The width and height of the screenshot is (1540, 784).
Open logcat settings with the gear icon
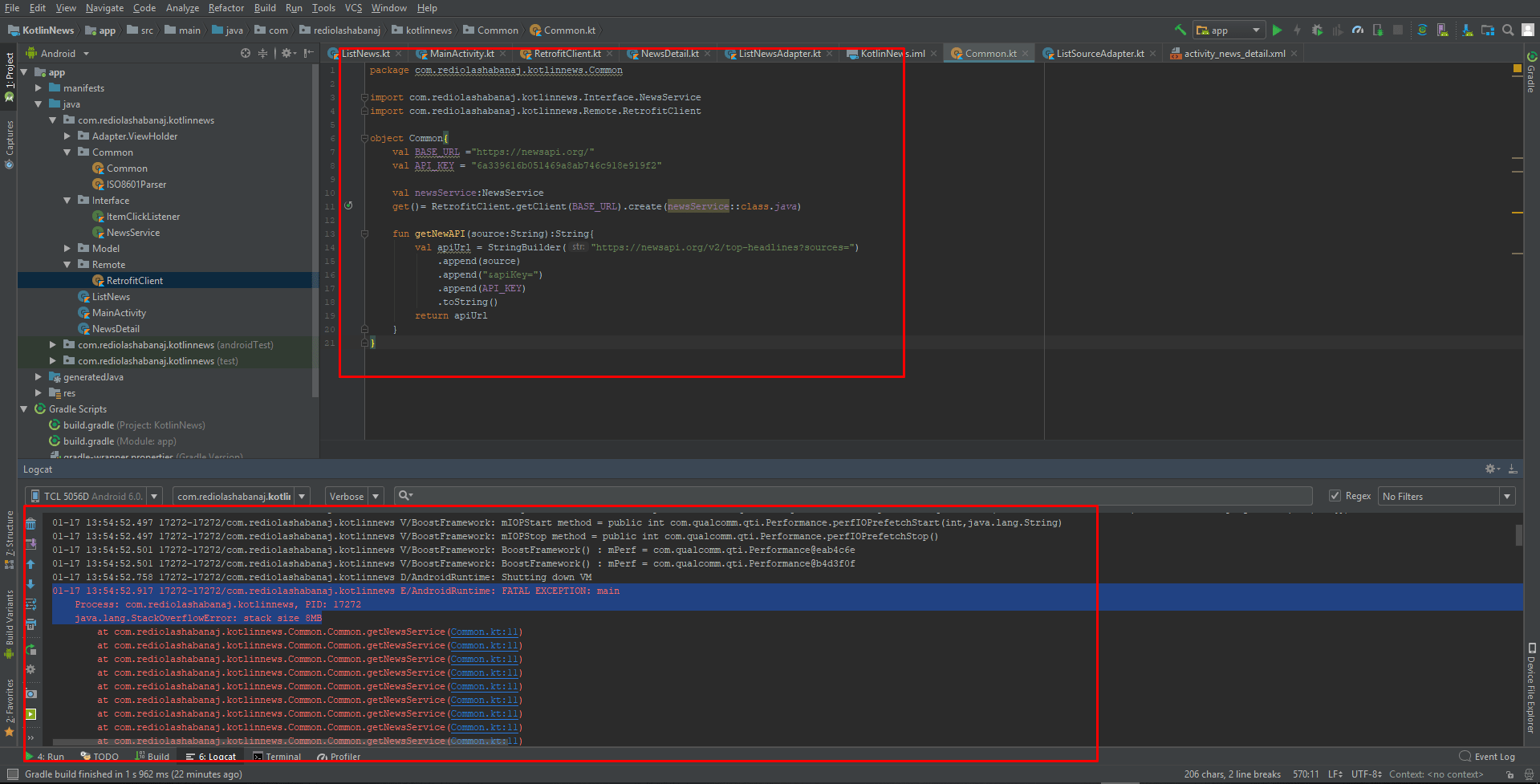(x=31, y=669)
